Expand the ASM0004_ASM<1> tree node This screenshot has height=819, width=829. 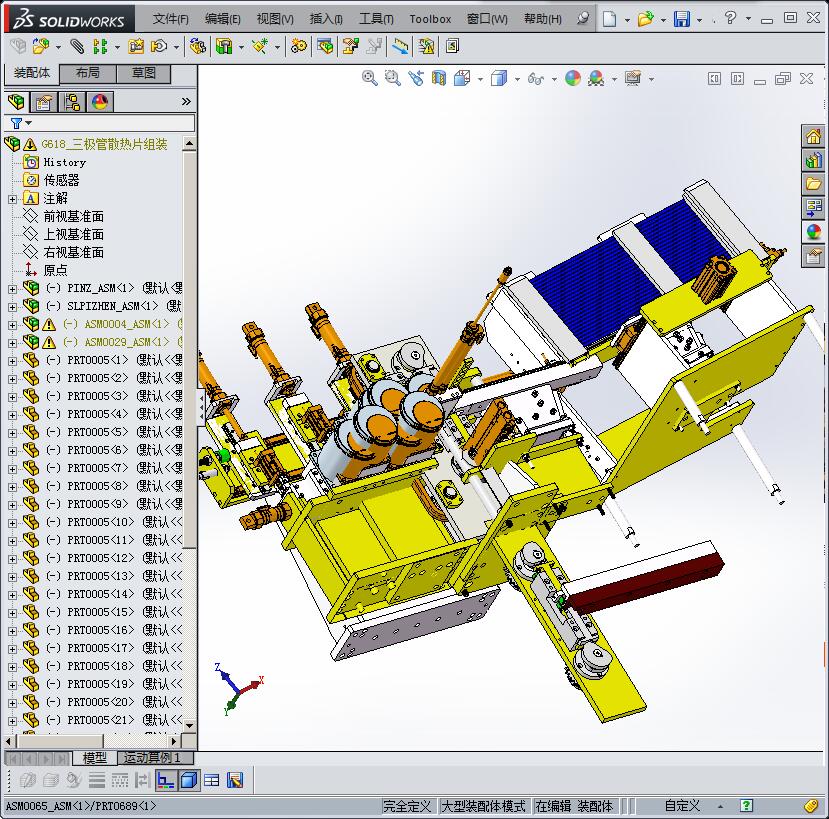coord(12,325)
